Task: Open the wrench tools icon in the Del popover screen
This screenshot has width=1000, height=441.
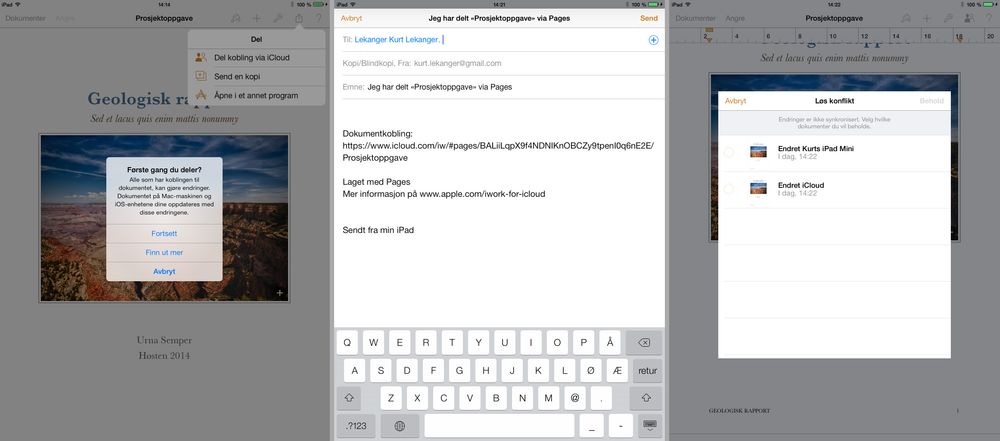Action: pyautogui.click(x=278, y=19)
